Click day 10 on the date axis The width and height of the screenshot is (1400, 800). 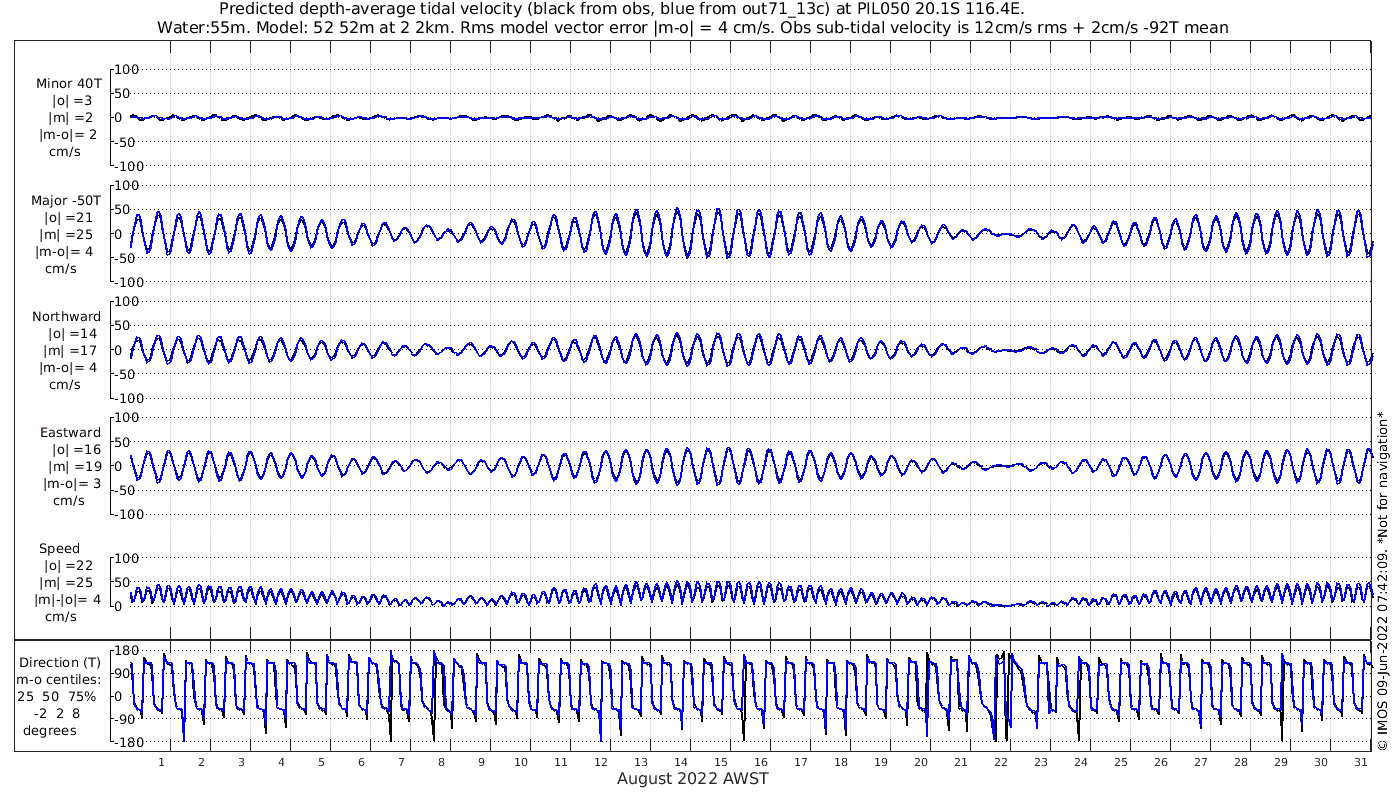[x=521, y=761]
